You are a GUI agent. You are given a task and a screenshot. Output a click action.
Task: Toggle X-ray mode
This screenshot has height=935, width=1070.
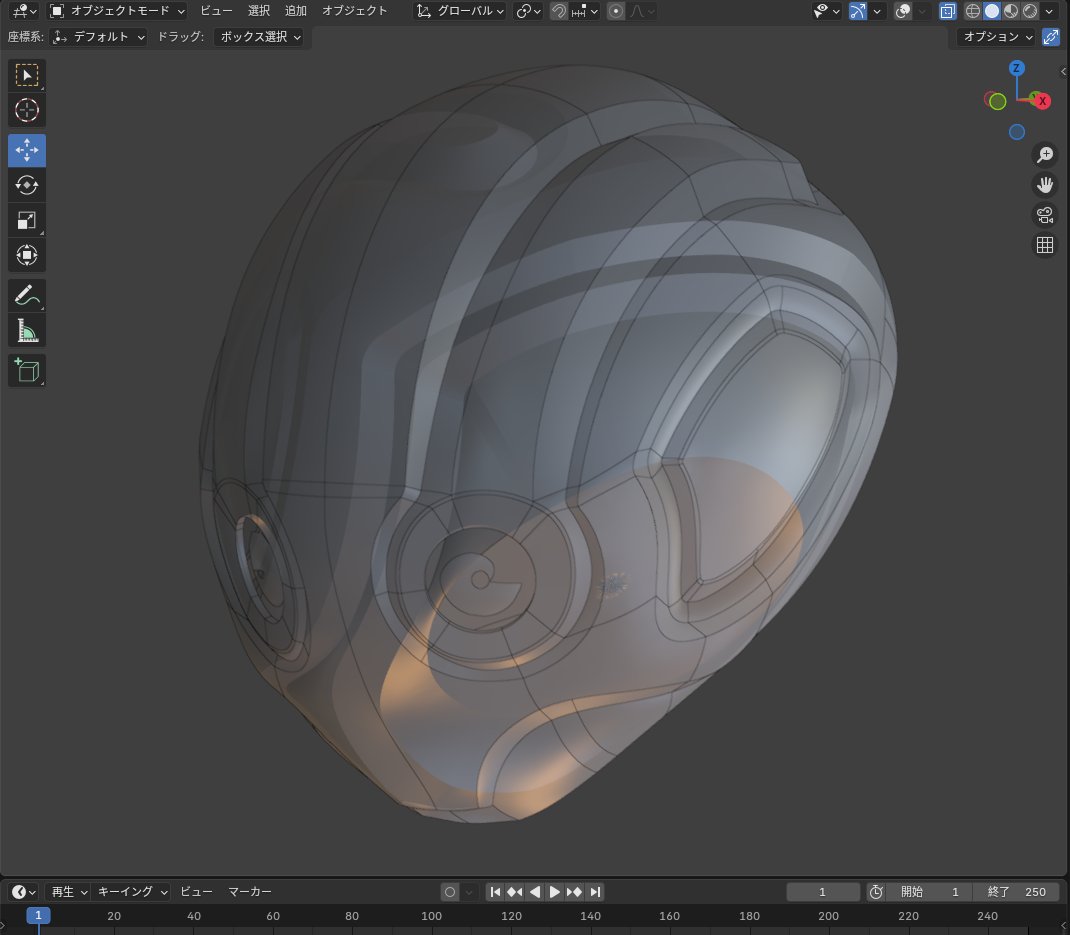(948, 11)
